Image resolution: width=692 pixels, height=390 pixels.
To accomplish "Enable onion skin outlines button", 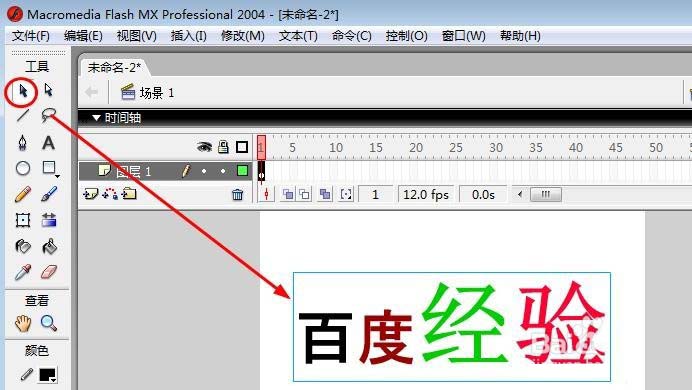I will (304, 194).
